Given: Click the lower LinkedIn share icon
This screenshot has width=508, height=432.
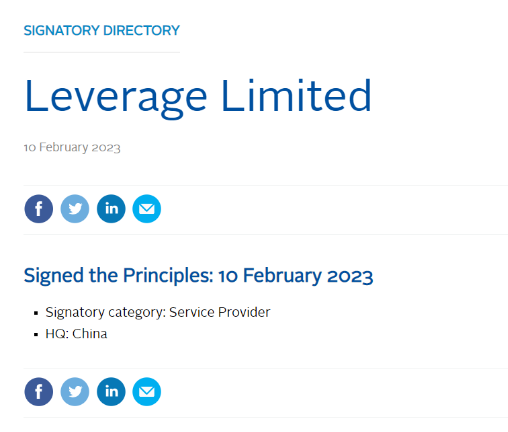Looking at the screenshot, I should pos(111,392).
